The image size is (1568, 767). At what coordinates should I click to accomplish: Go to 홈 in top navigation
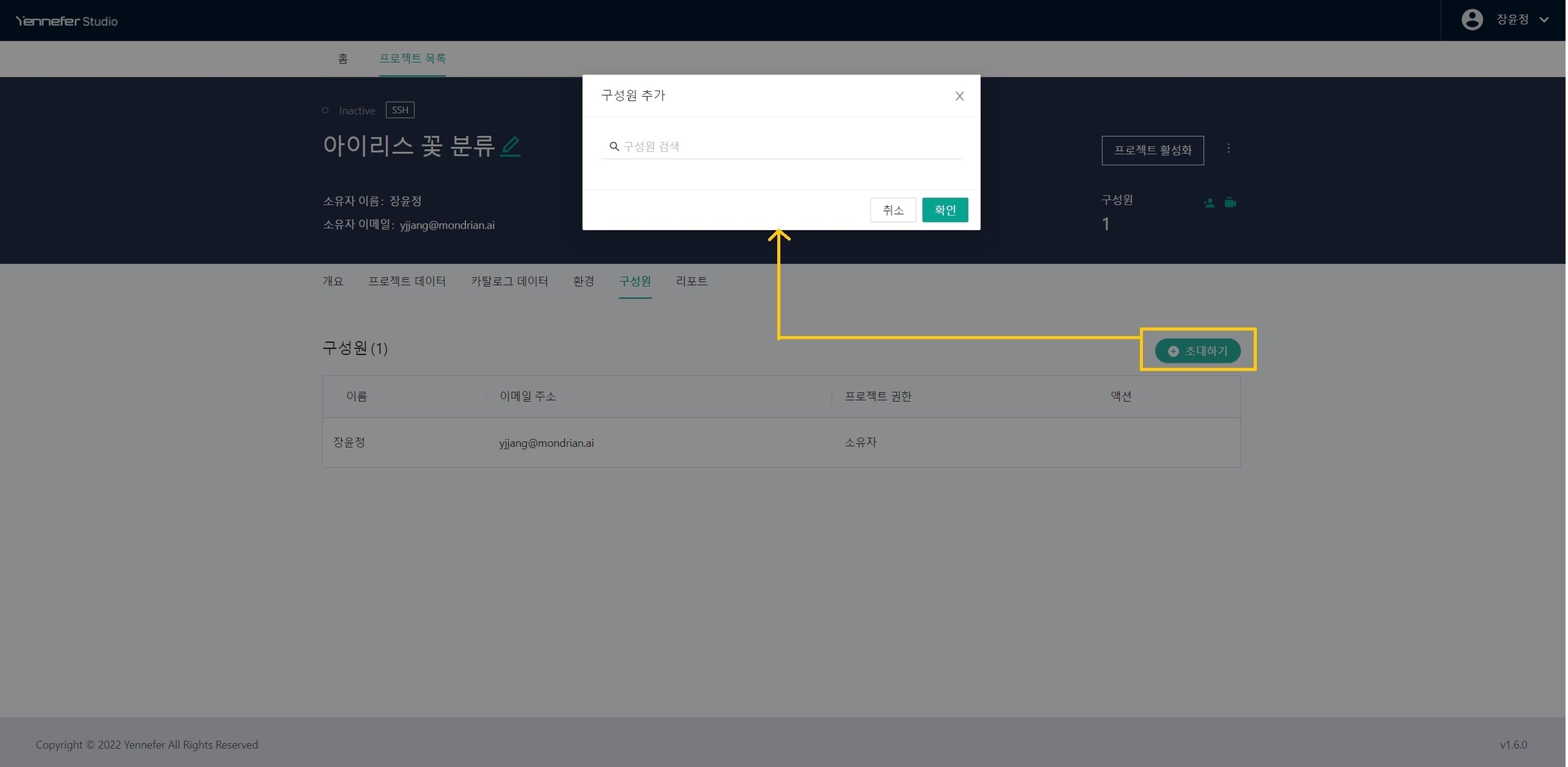click(343, 59)
